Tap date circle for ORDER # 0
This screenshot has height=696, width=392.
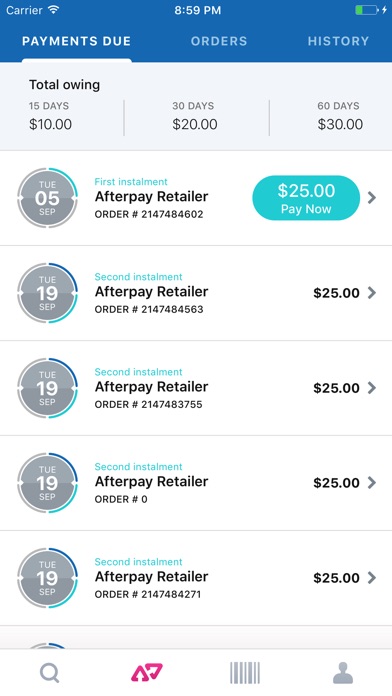48,483
